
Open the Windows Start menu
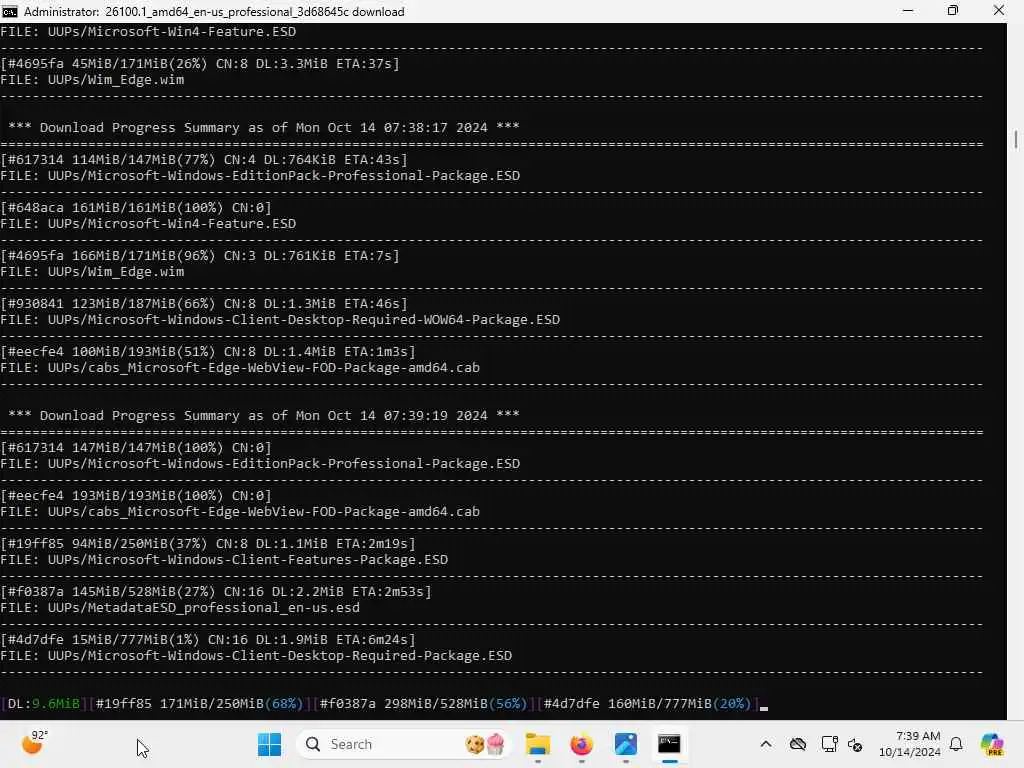[x=269, y=744]
